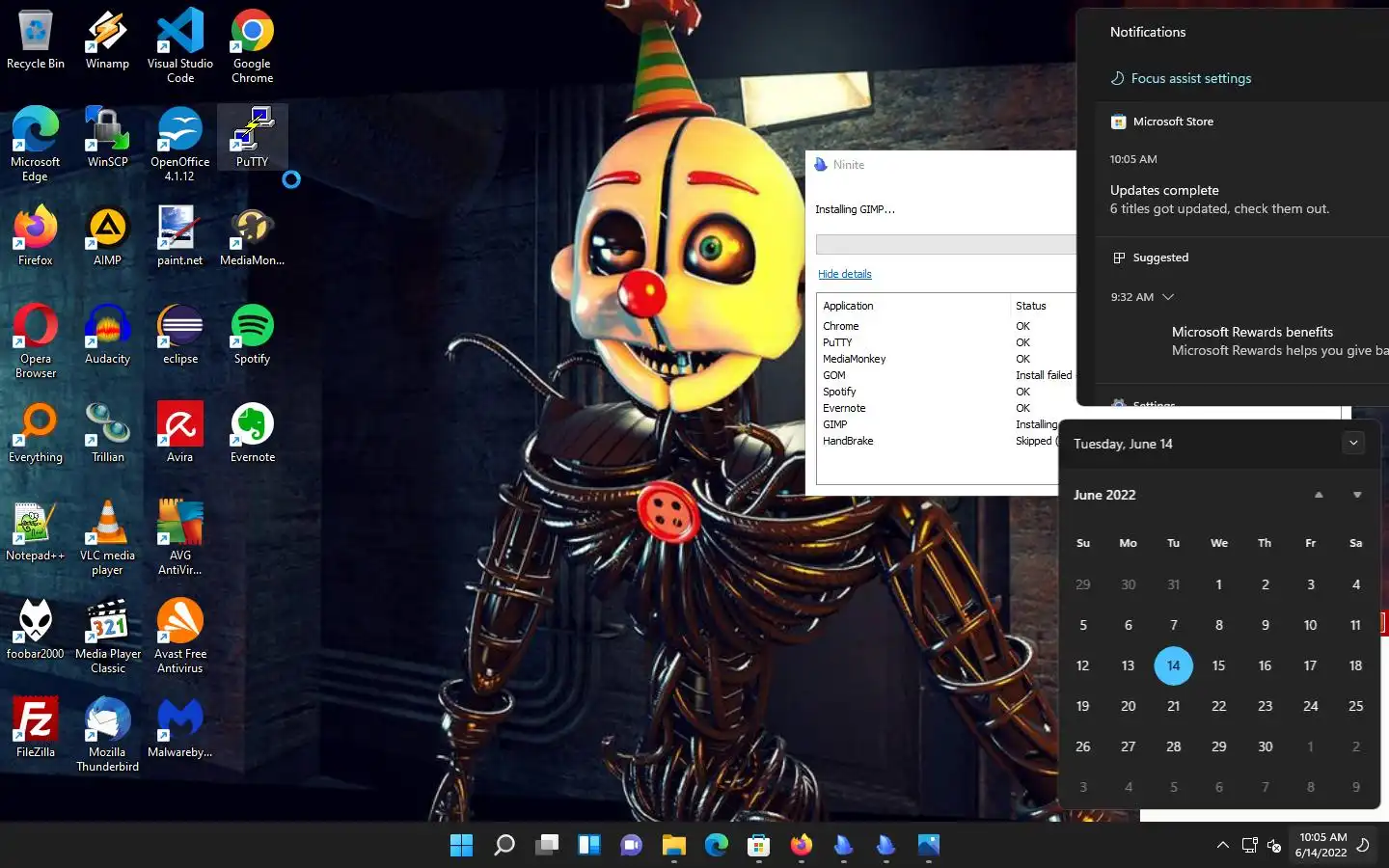
Task: Launch Google Chrome desktop shortcut
Action: pyautogui.click(x=253, y=46)
